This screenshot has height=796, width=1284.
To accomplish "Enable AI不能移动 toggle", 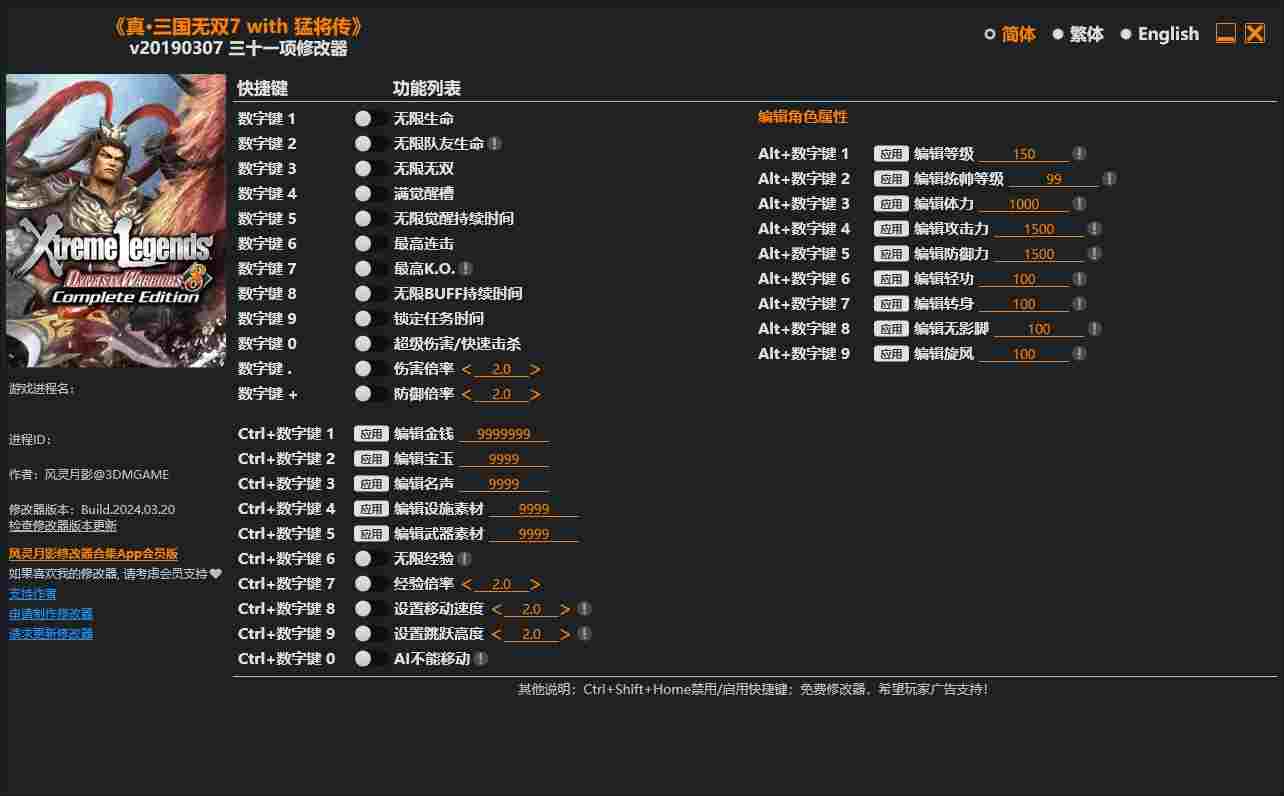I will (371, 659).
